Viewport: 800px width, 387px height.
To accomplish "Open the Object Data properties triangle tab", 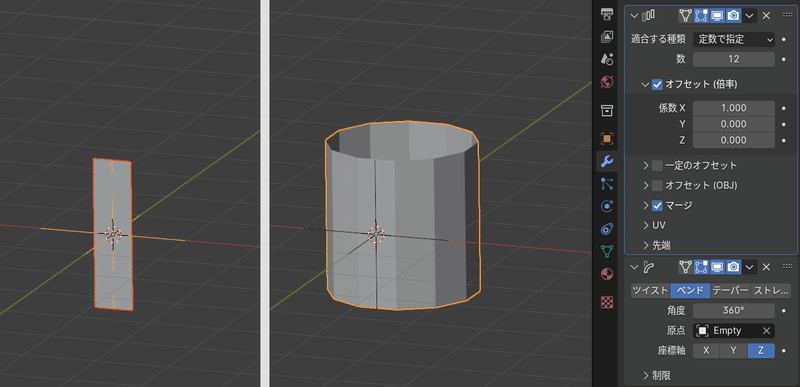I will click(x=607, y=251).
